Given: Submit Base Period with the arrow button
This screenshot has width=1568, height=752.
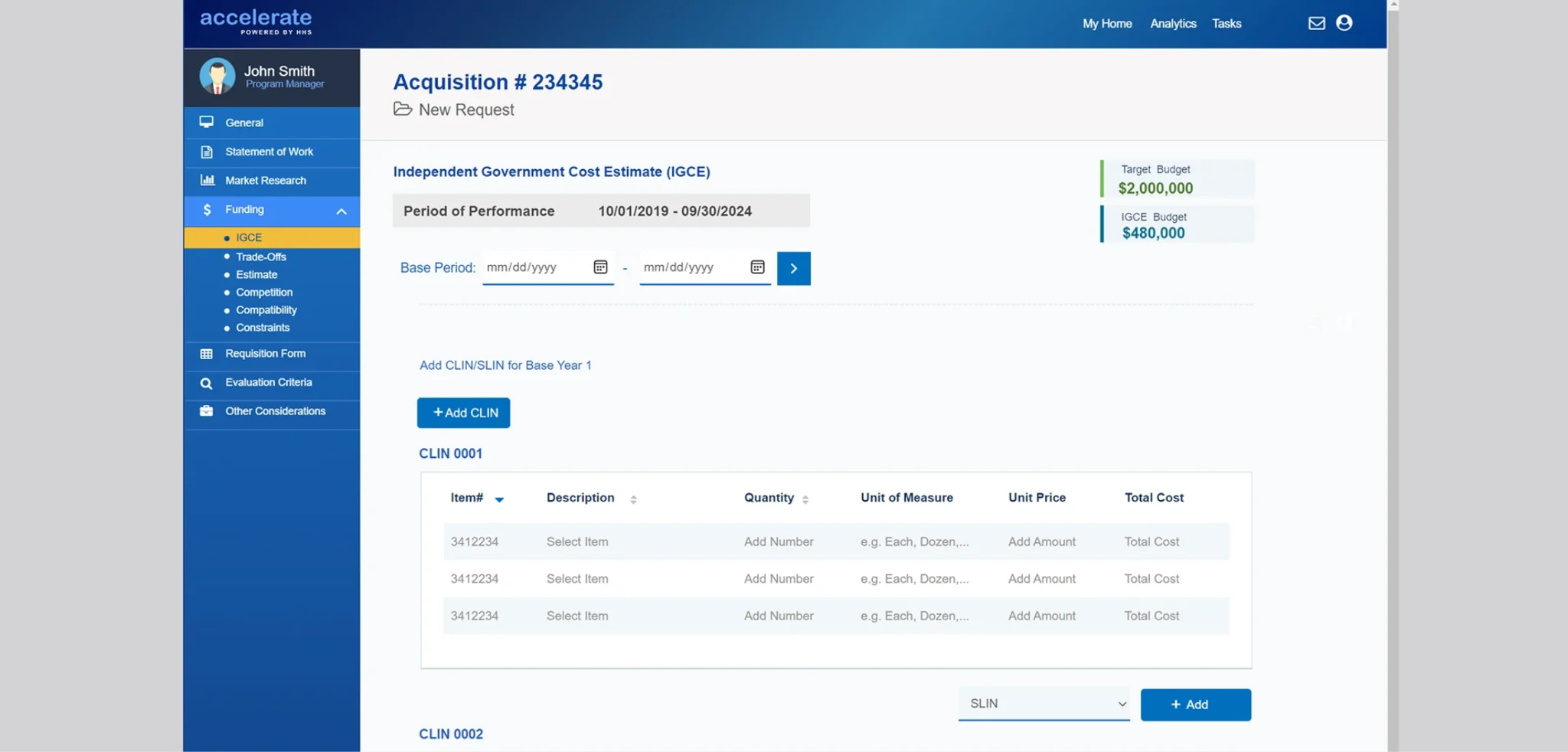Looking at the screenshot, I should (x=793, y=269).
